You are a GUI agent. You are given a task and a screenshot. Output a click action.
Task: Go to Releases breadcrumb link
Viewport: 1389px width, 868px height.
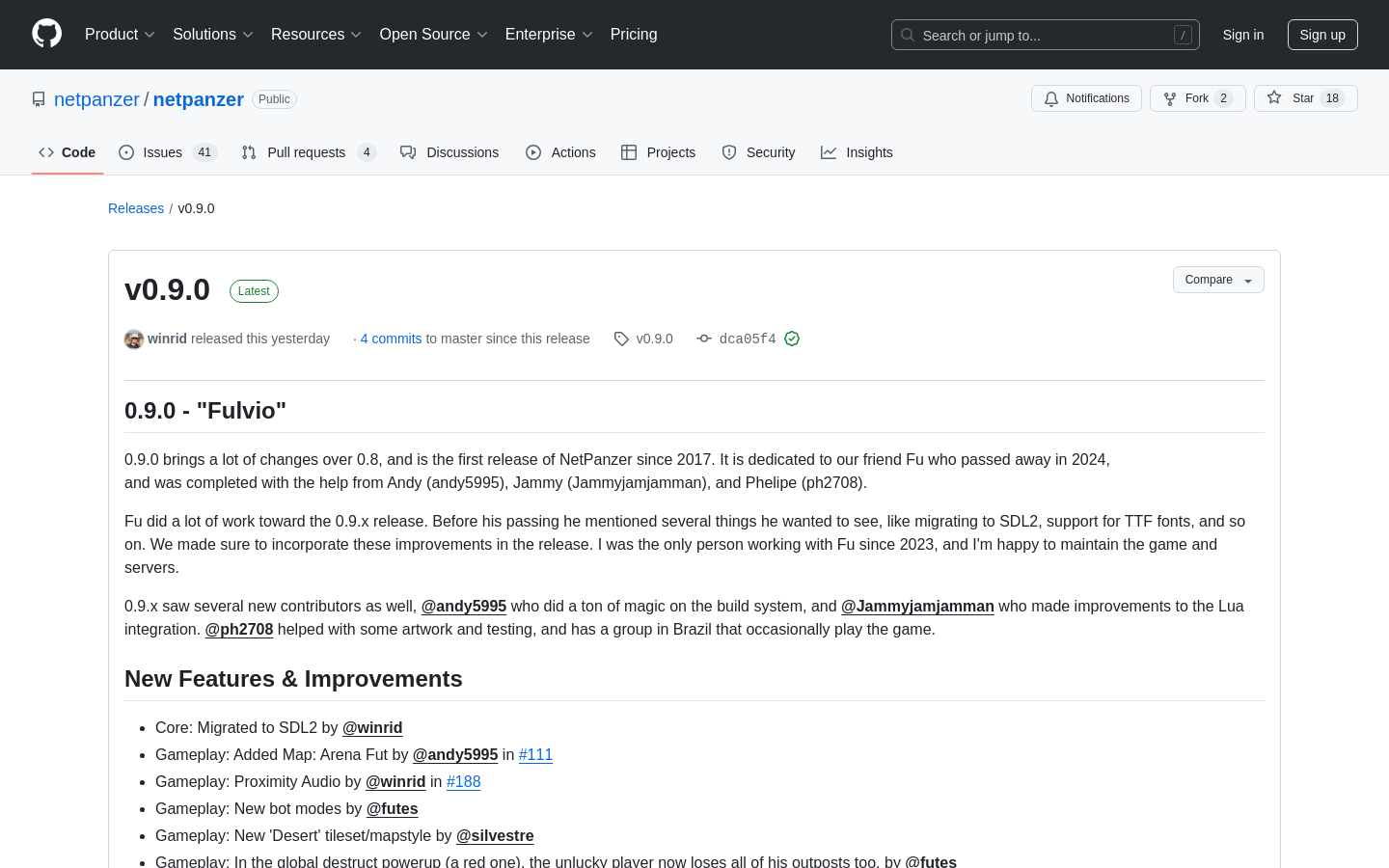[x=136, y=208]
